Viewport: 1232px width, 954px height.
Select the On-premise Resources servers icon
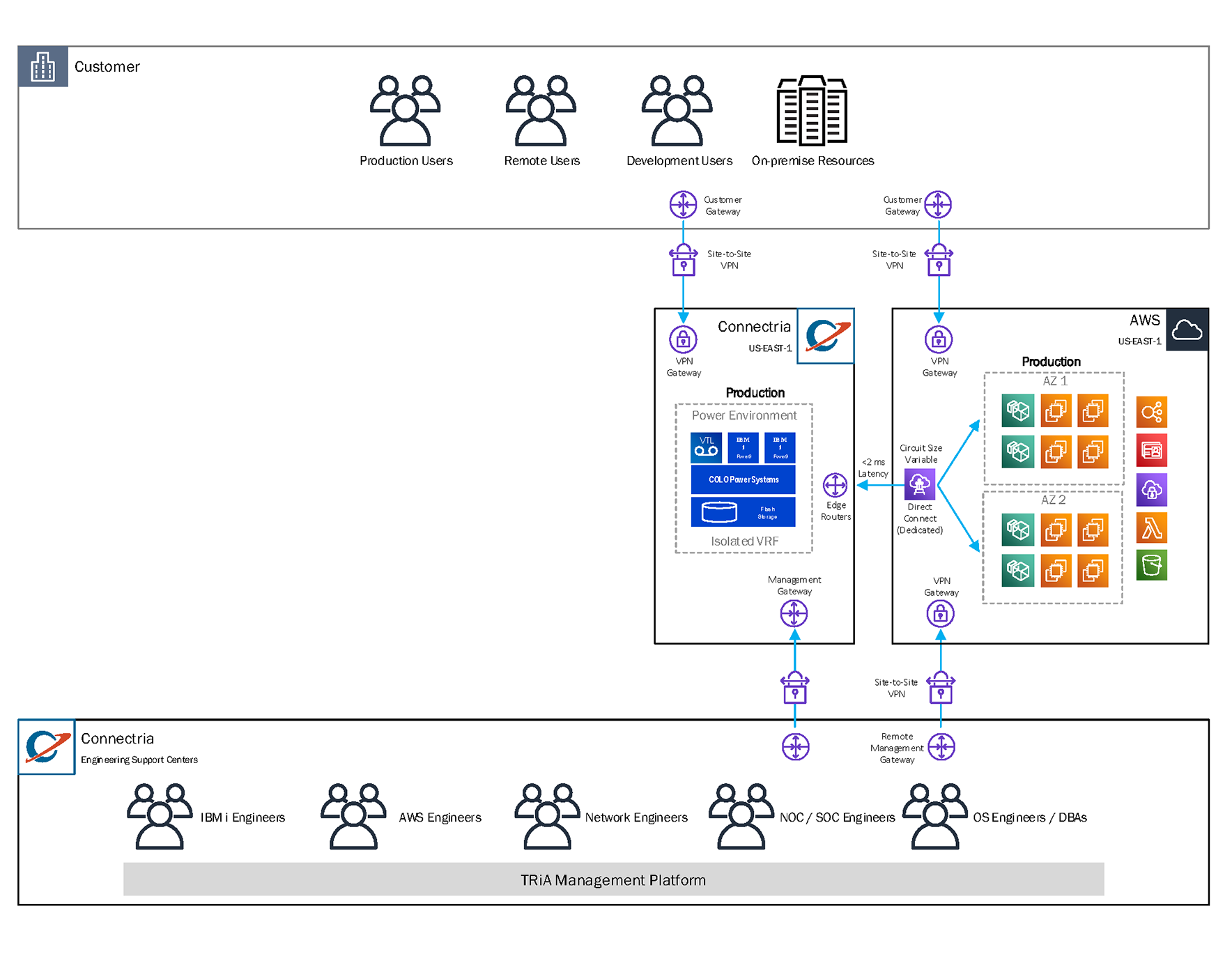[812, 110]
